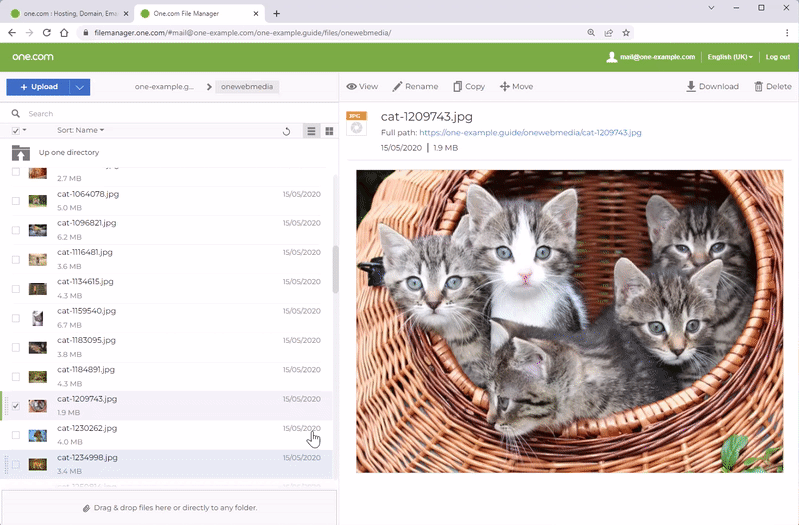This screenshot has height=525, width=799.
Task: Click the Download file icon
Action: [x=691, y=87]
